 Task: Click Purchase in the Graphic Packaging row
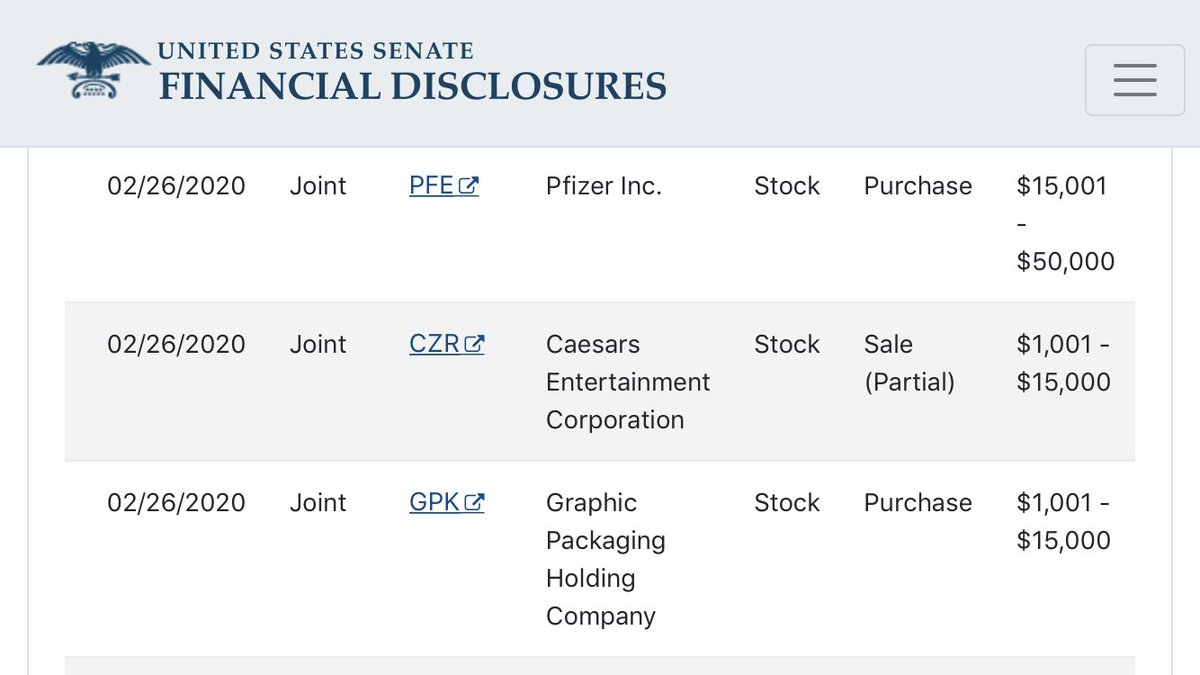[918, 502]
